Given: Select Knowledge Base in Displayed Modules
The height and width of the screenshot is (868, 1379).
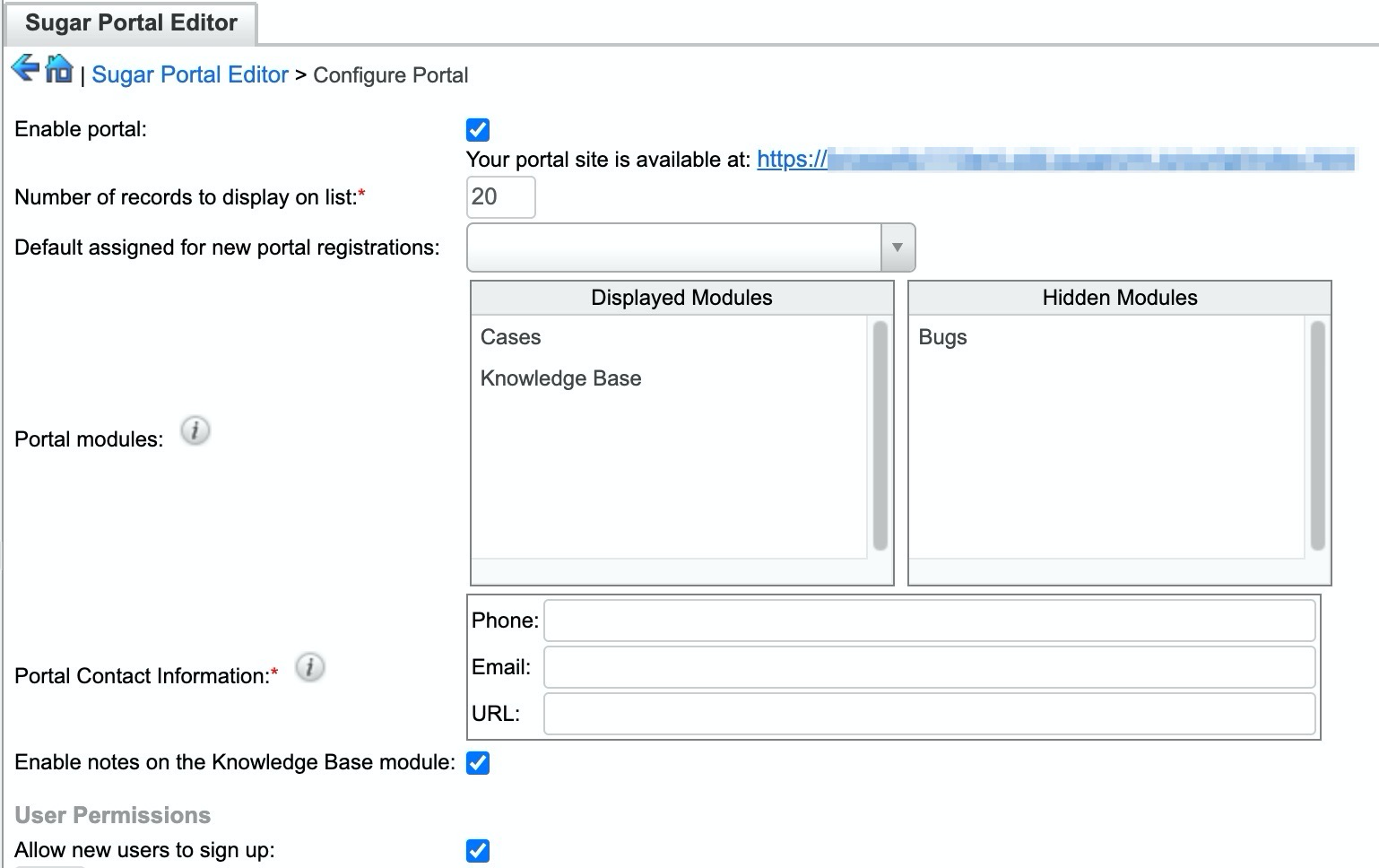Looking at the screenshot, I should tap(561, 378).
